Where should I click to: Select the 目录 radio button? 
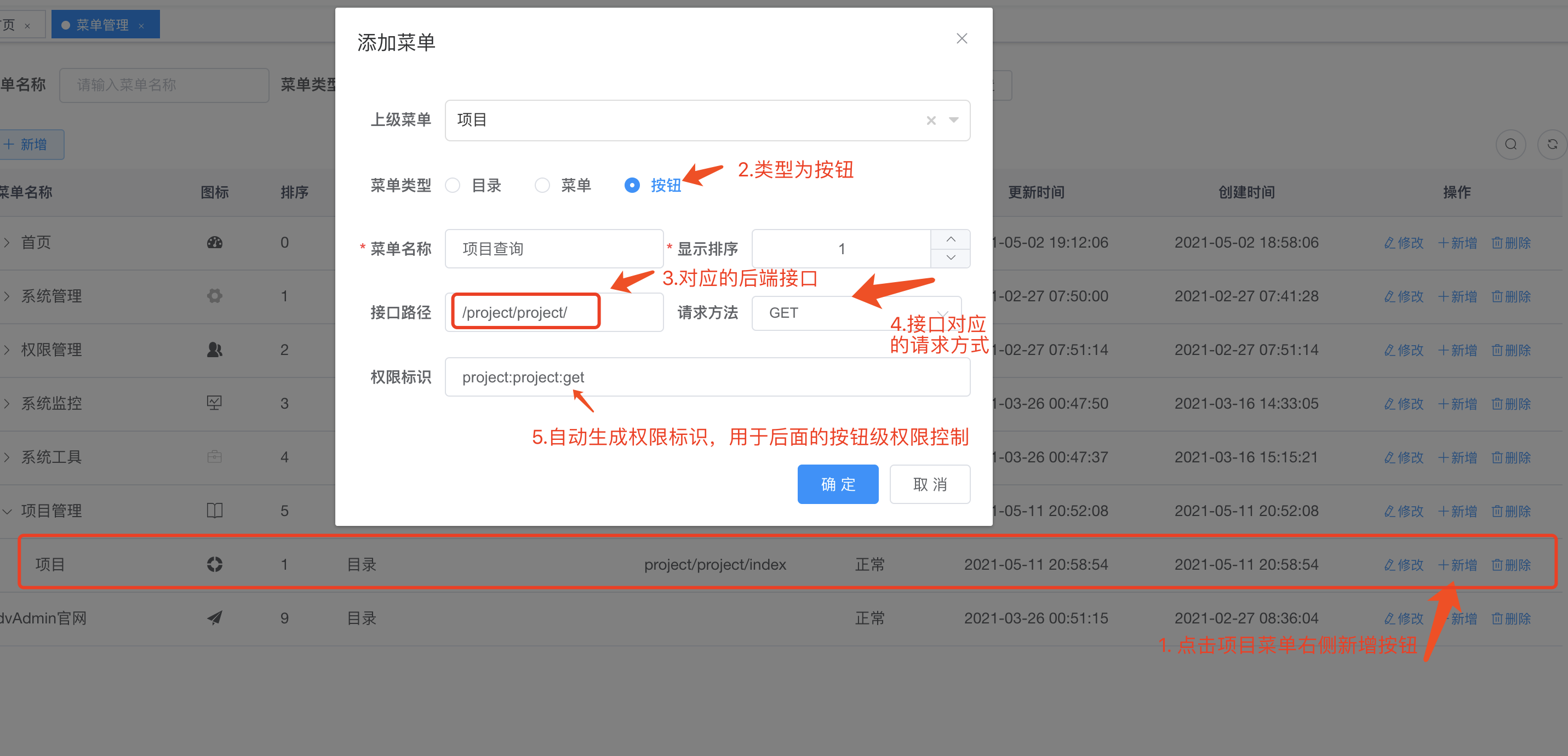[452, 185]
